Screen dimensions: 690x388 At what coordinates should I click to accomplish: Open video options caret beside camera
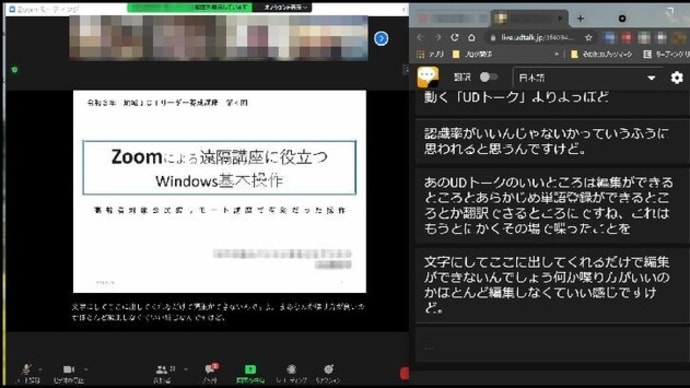pyautogui.click(x=86, y=369)
